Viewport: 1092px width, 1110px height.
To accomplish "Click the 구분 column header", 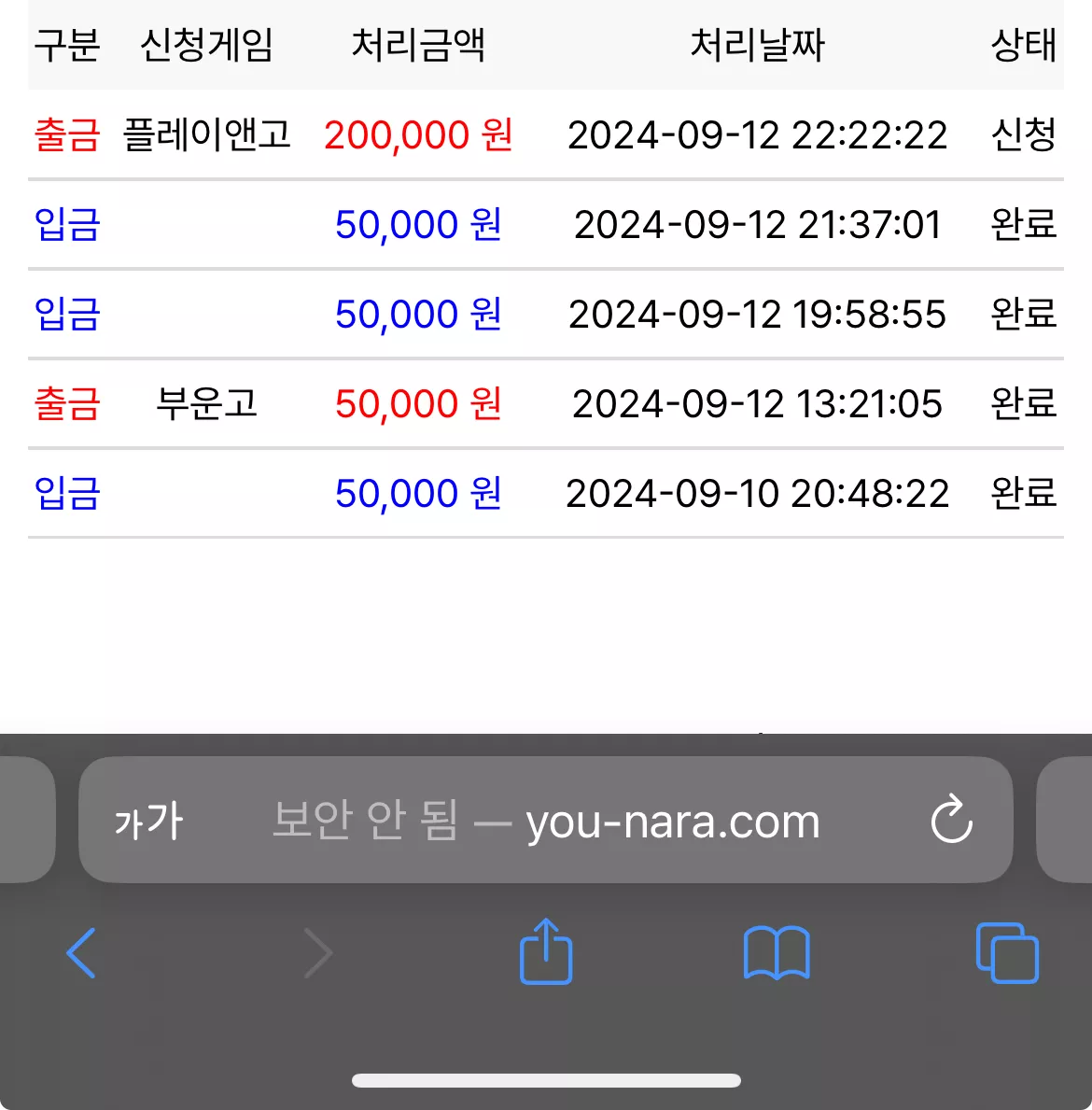I will point(67,46).
